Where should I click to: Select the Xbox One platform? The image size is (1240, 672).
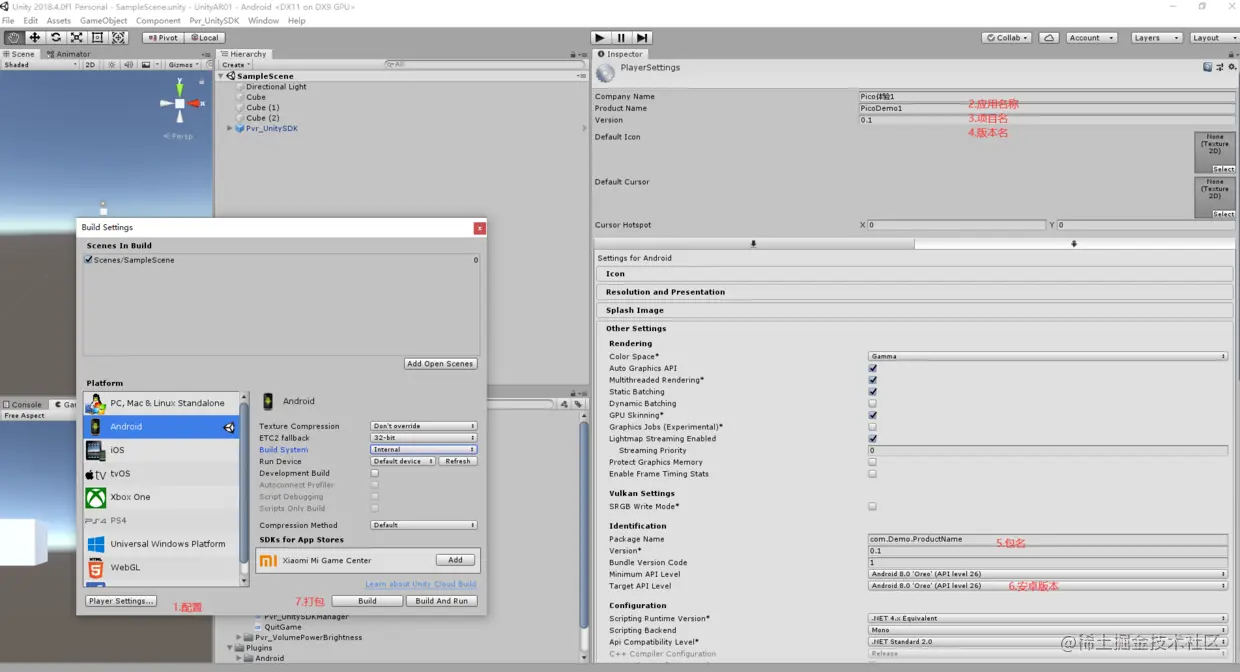point(161,497)
